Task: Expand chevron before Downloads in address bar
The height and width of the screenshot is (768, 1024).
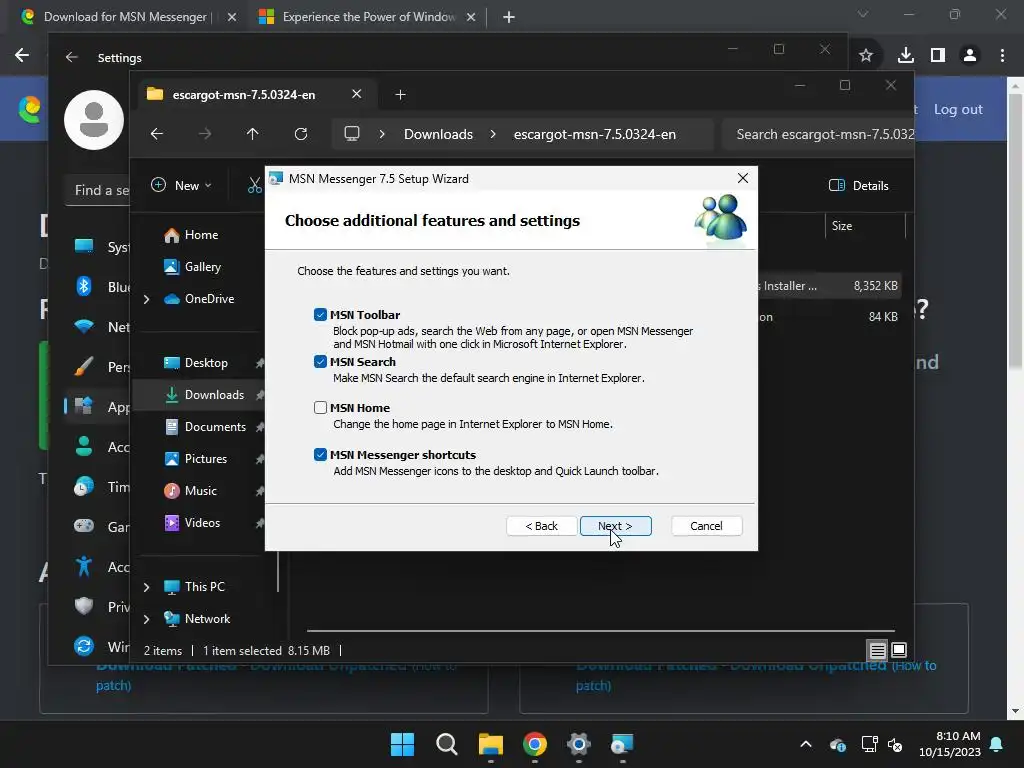Action: click(x=382, y=134)
